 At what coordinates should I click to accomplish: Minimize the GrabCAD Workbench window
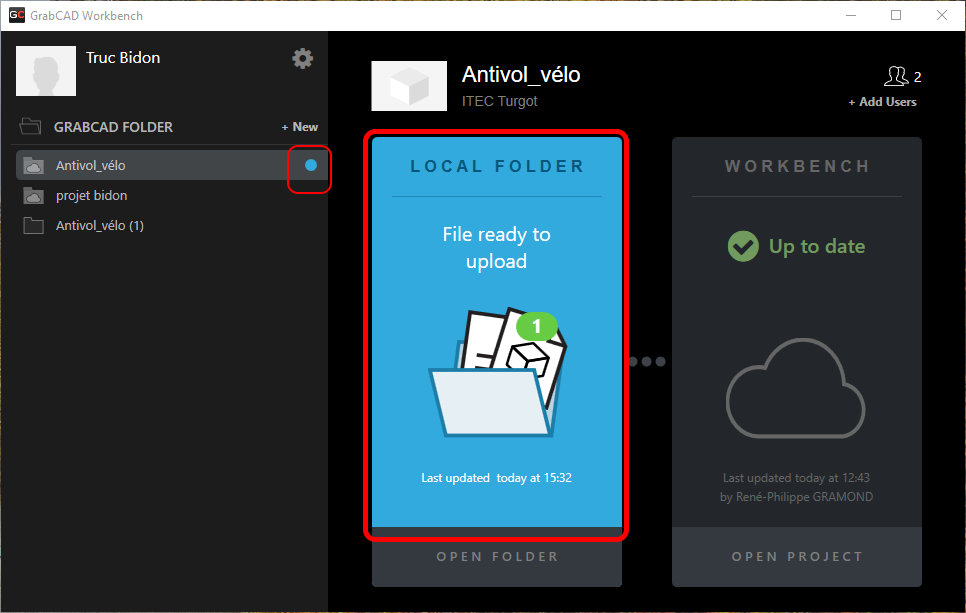tap(851, 15)
